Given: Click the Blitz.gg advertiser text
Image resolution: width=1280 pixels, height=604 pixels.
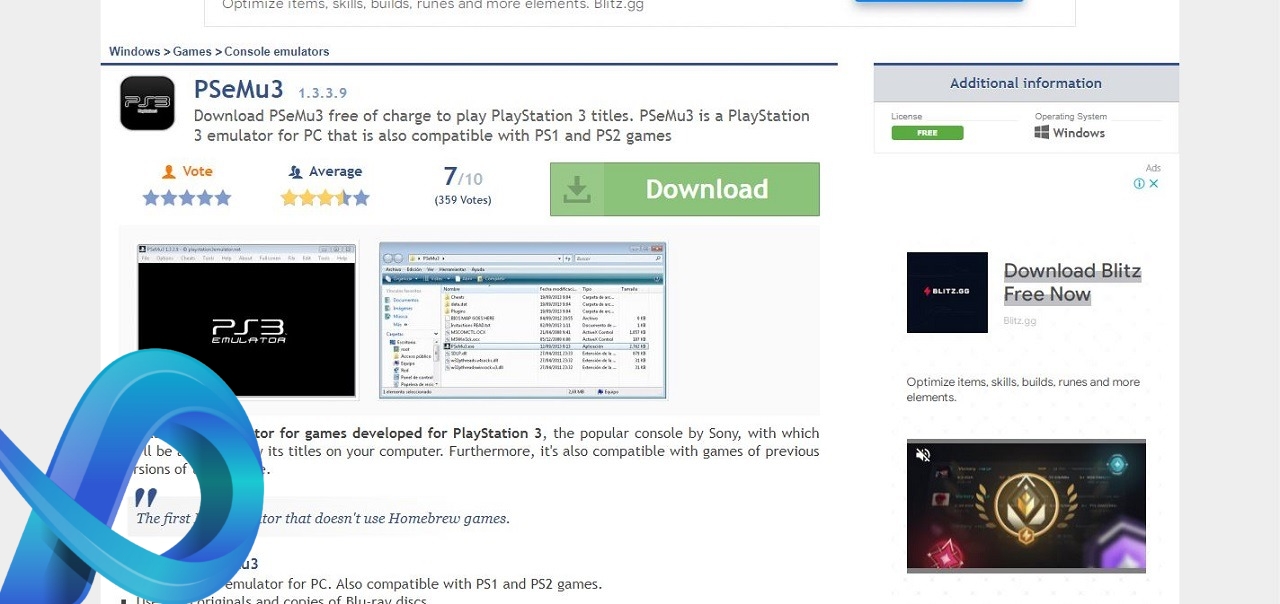Looking at the screenshot, I should coord(1020,321).
